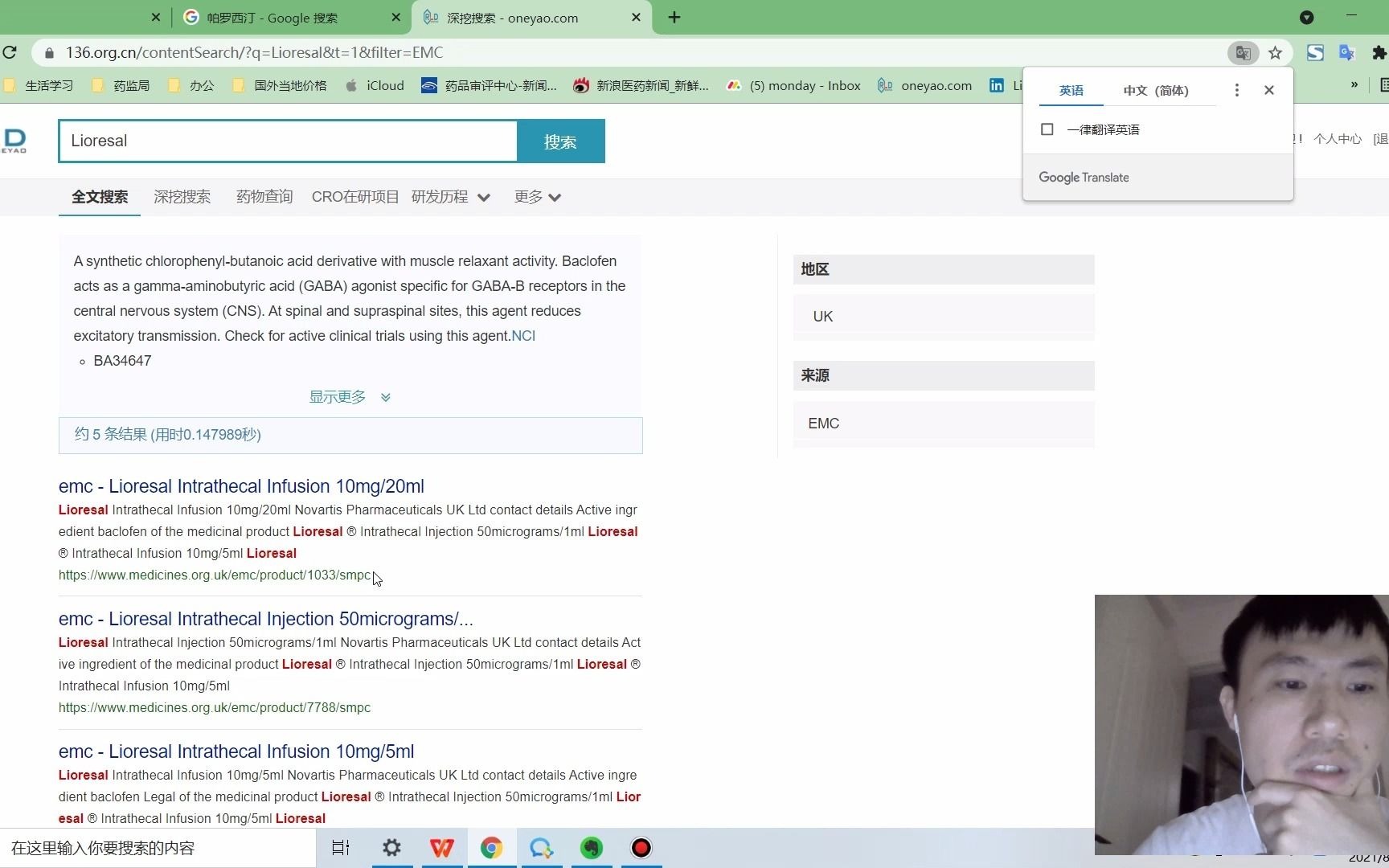
Task: Close the 帕罗西汀 Google search tab
Action: pos(395,18)
